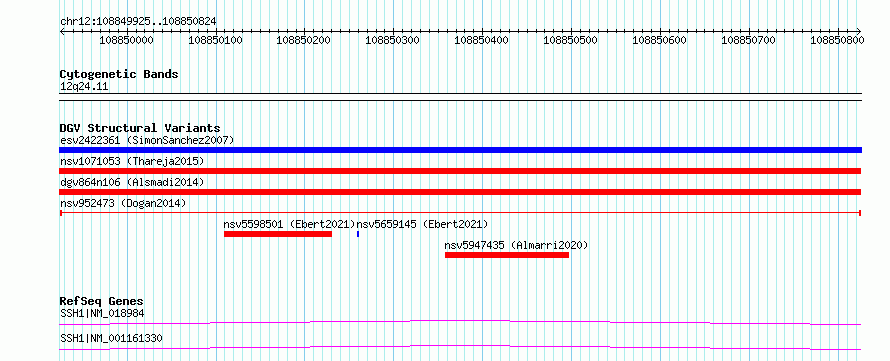Click ruler position 108850800
The width and height of the screenshot is (890, 361).
click(x=837, y=40)
